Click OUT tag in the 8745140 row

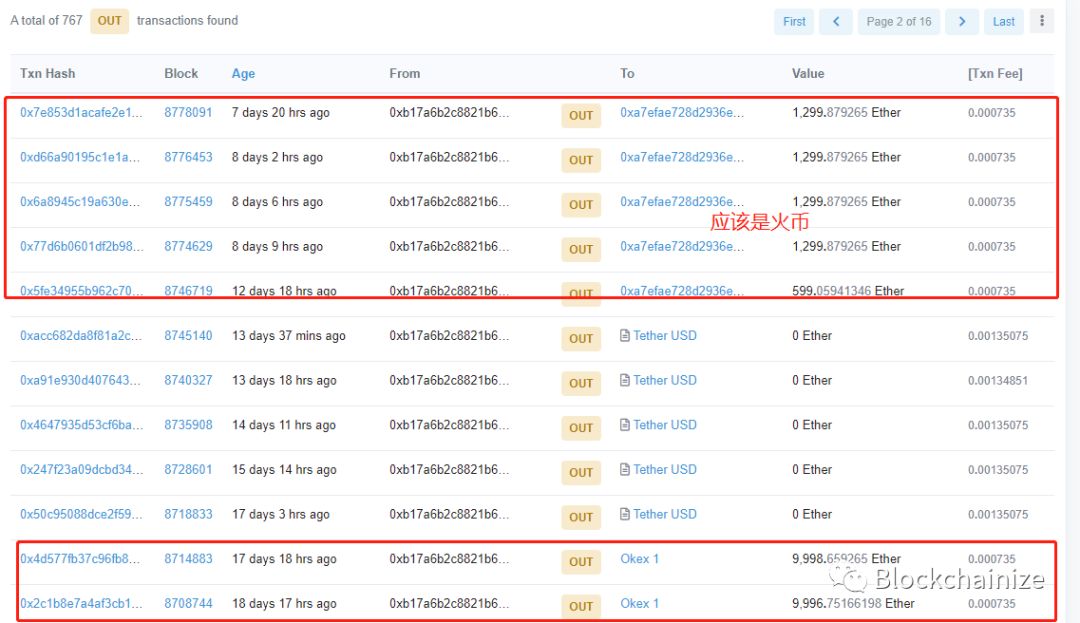coord(581,339)
